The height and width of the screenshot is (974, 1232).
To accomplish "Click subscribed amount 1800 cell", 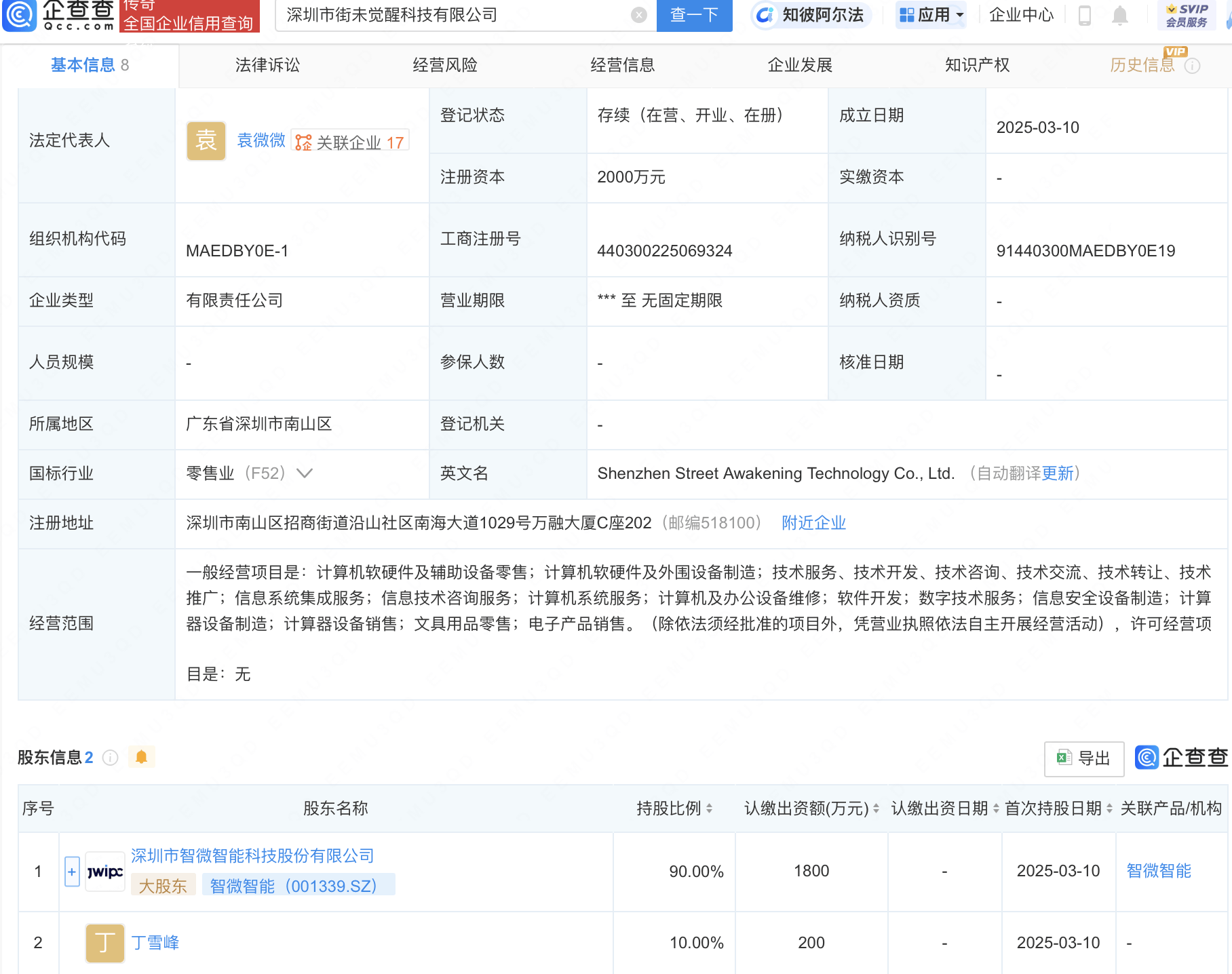I will click(811, 871).
